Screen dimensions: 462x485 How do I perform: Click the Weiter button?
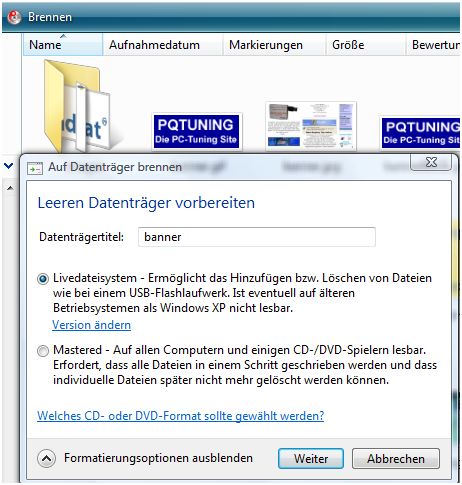click(311, 459)
